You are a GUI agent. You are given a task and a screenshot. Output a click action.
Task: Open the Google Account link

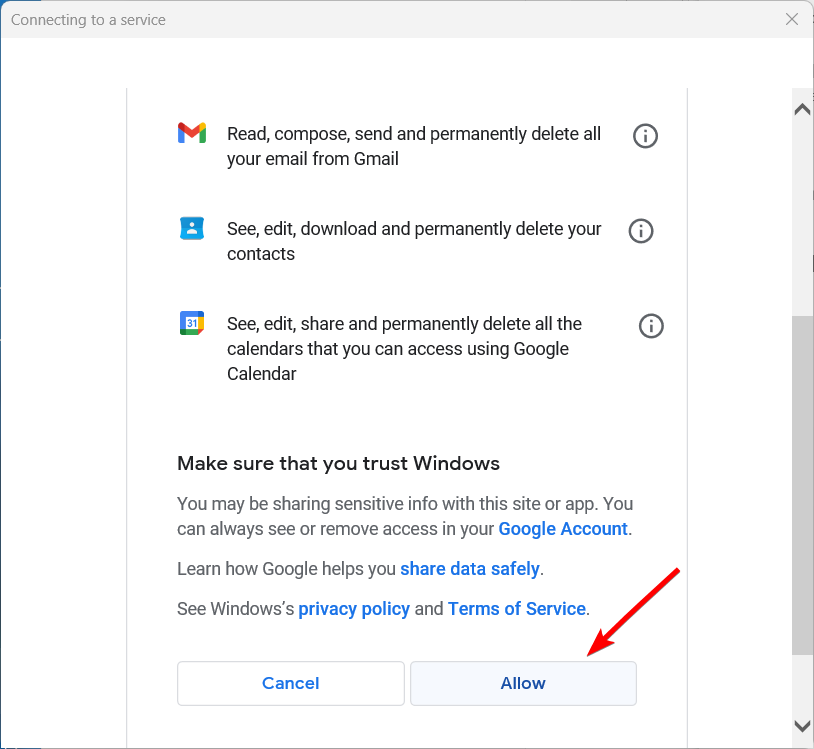tap(563, 529)
